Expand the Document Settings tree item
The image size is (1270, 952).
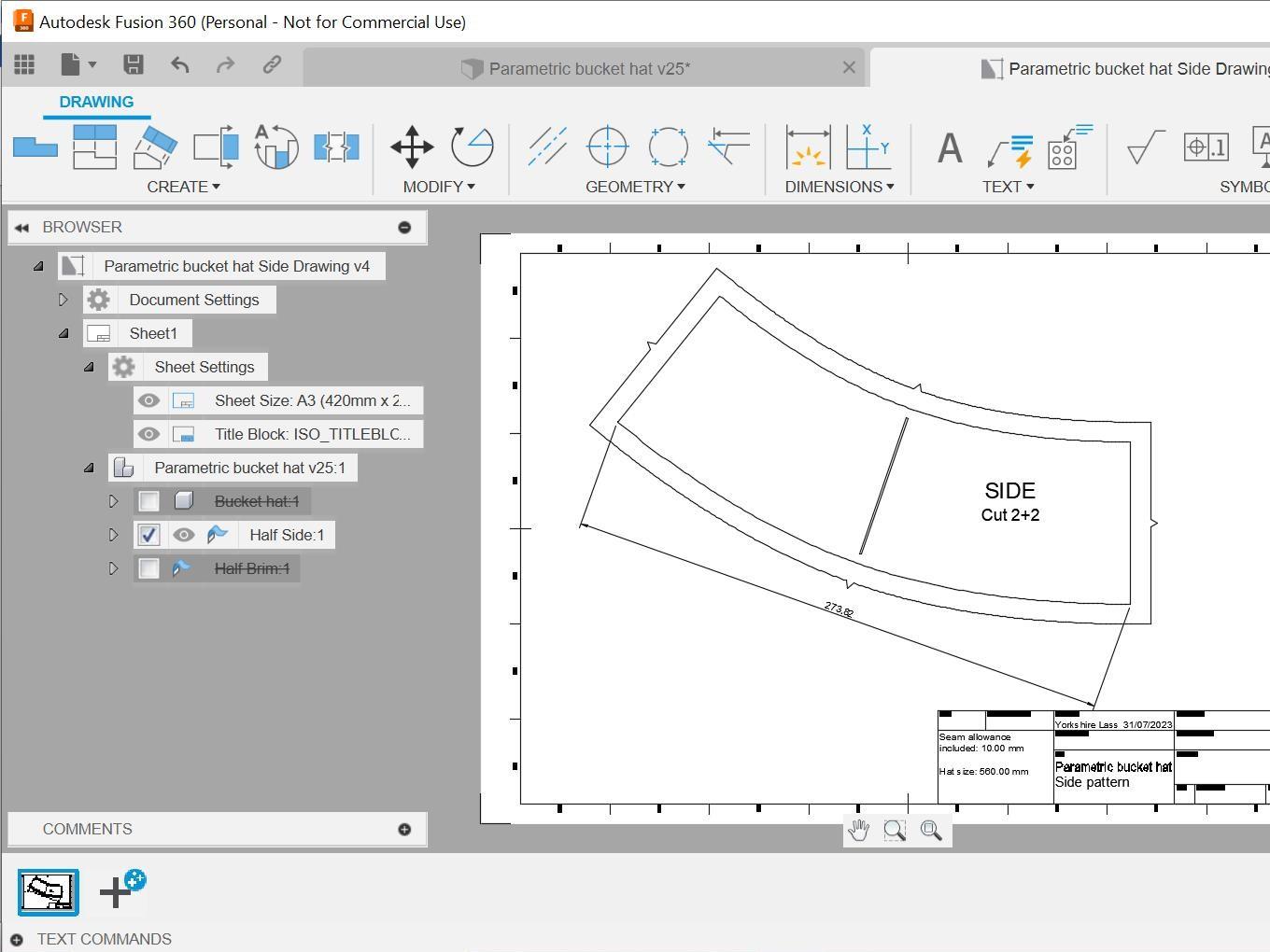(x=63, y=299)
